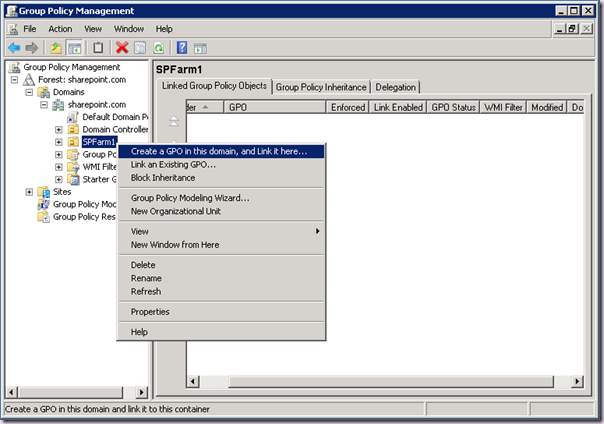Expand the Sites node
The width and height of the screenshot is (604, 424).
pyautogui.click(x=29, y=192)
